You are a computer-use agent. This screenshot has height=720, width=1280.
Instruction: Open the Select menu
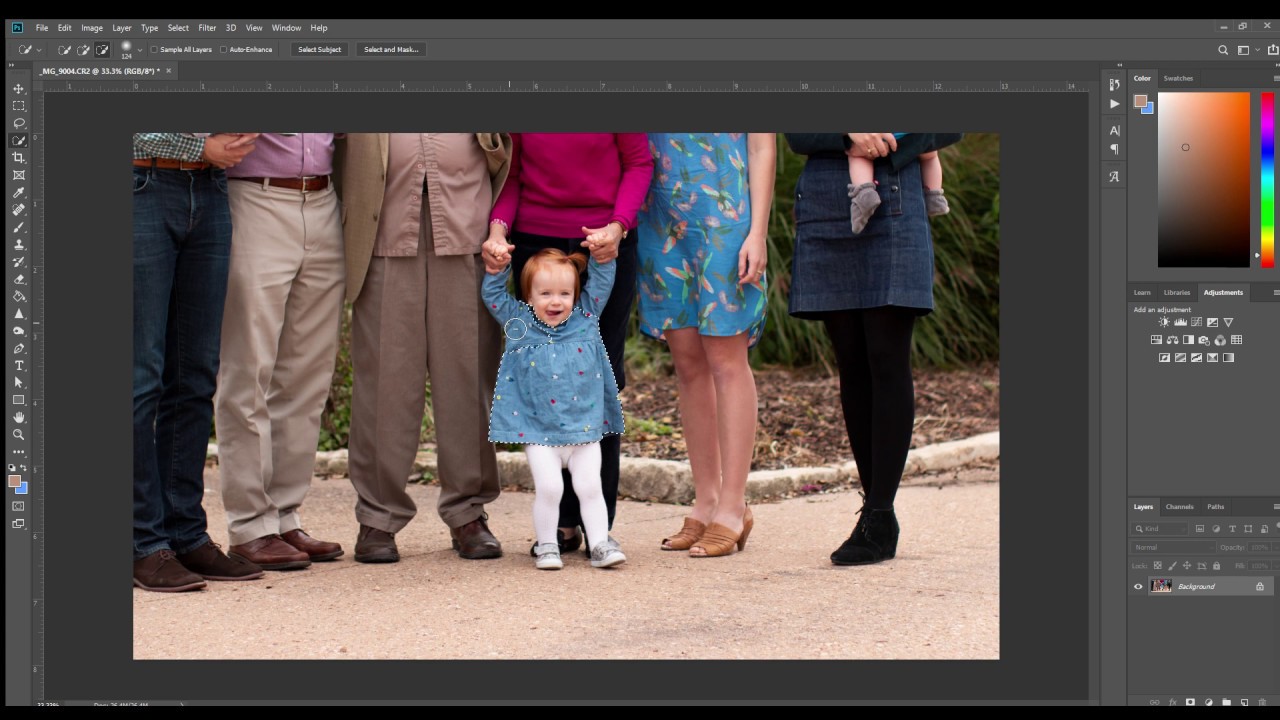point(178,28)
